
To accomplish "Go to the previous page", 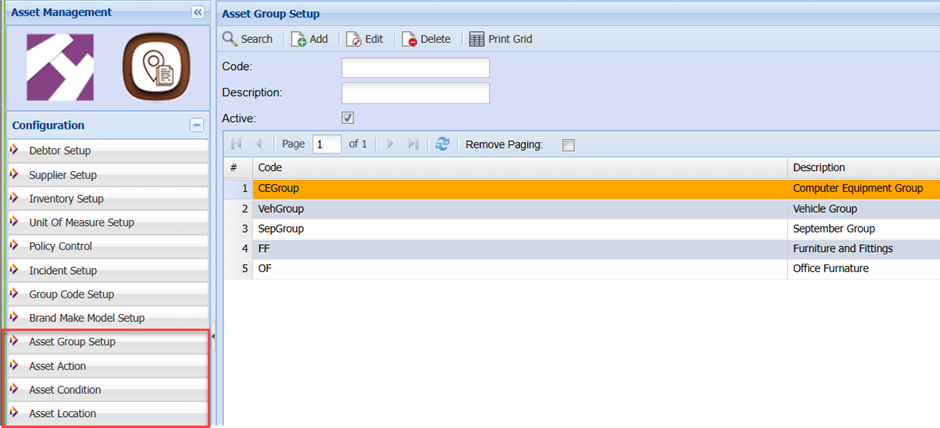I will (x=258, y=144).
